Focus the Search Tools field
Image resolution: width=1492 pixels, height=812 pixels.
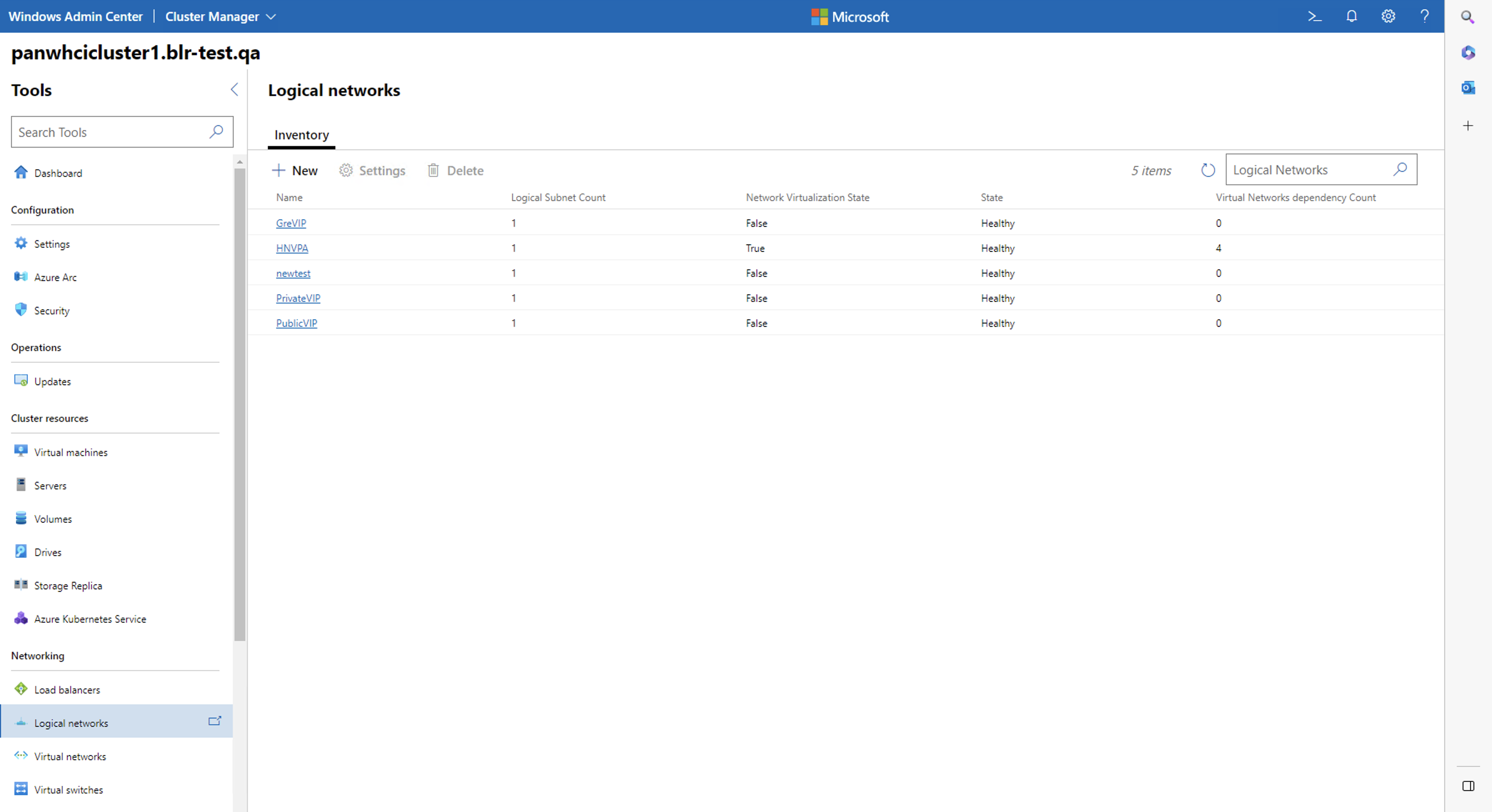pos(110,132)
